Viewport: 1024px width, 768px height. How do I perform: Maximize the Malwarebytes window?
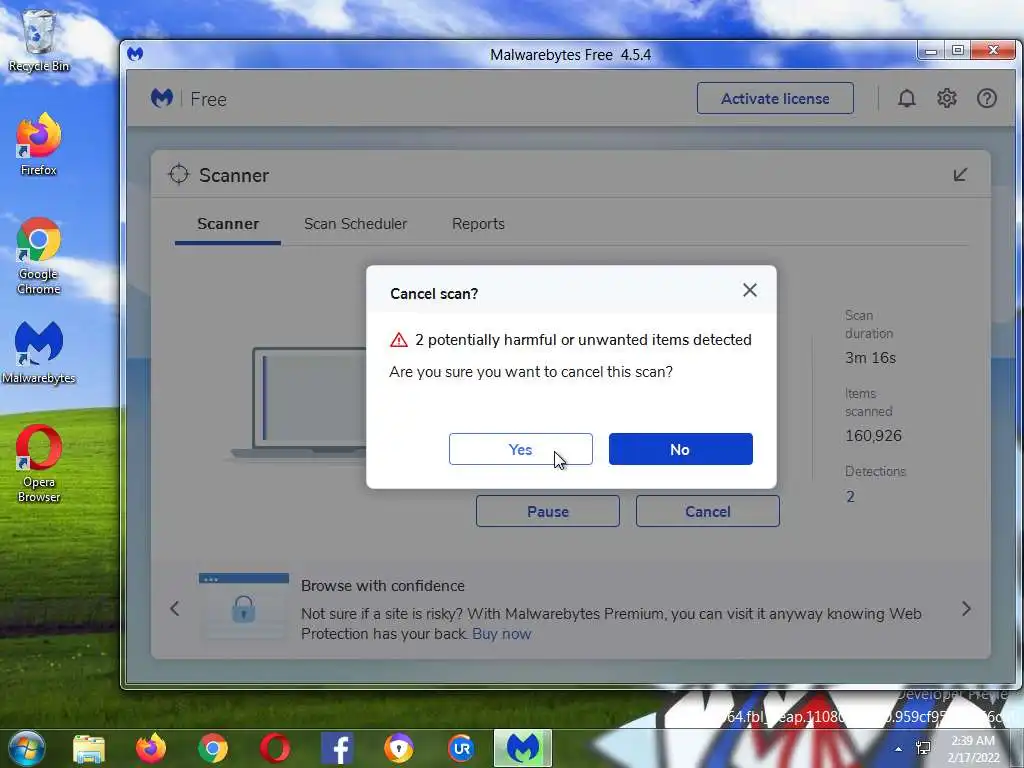tap(958, 50)
